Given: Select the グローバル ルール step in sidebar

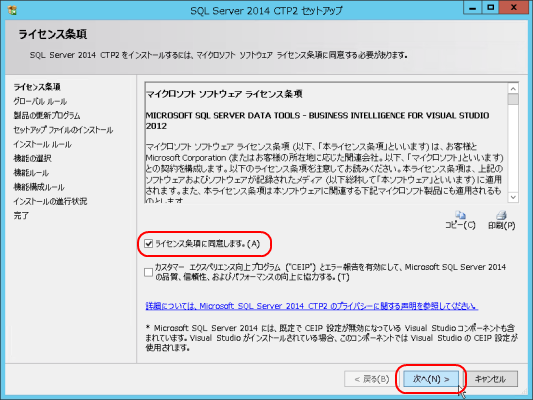Looking at the screenshot, I should pyautogui.click(x=40, y=101).
